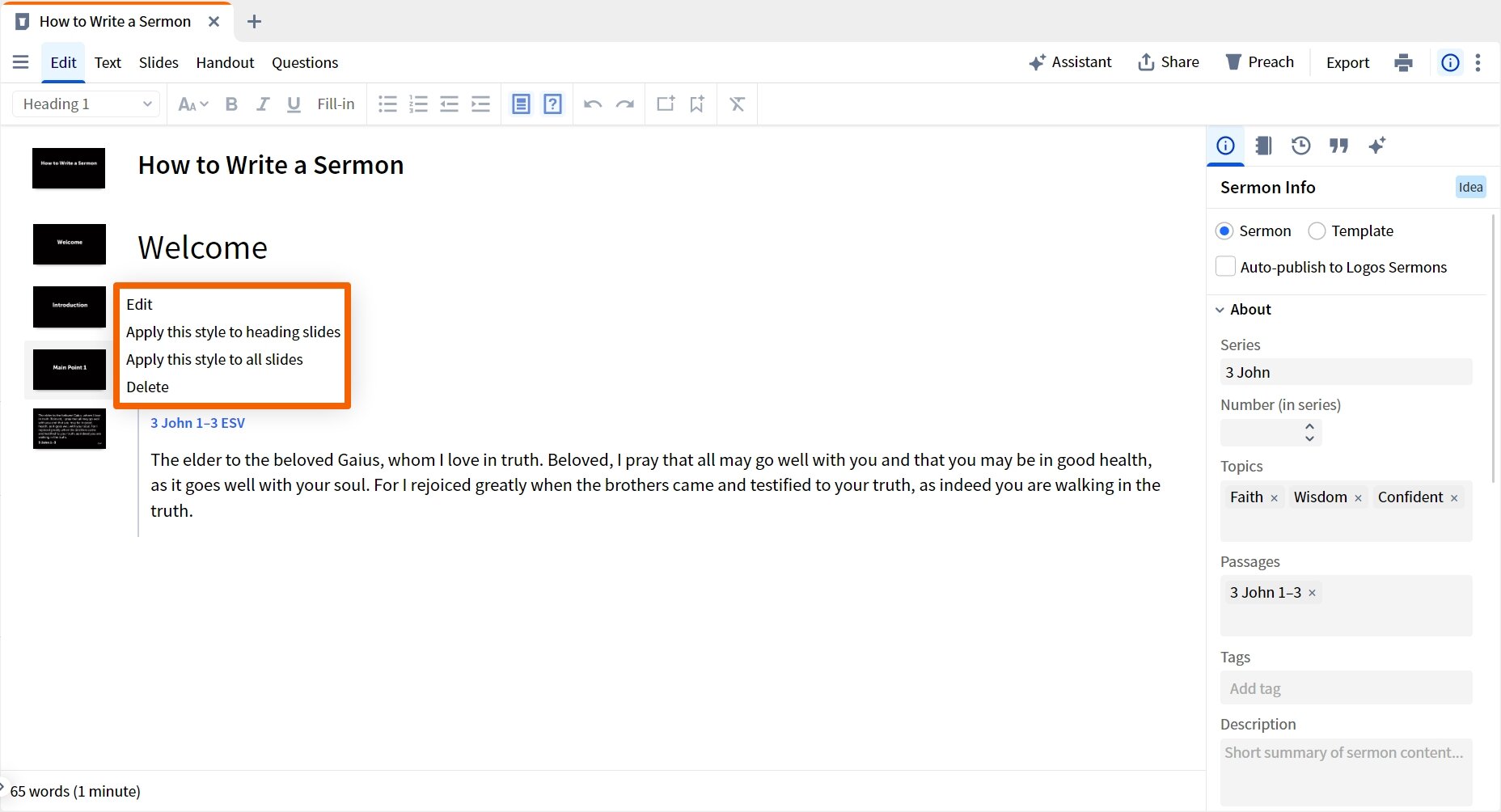1501x812 pixels.
Task: Collapse the About section
Action: point(1220,309)
